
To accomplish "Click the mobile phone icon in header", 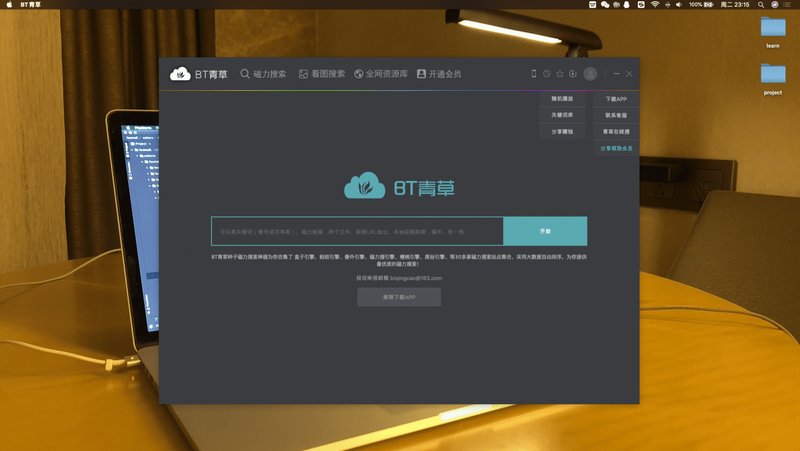I will click(534, 73).
